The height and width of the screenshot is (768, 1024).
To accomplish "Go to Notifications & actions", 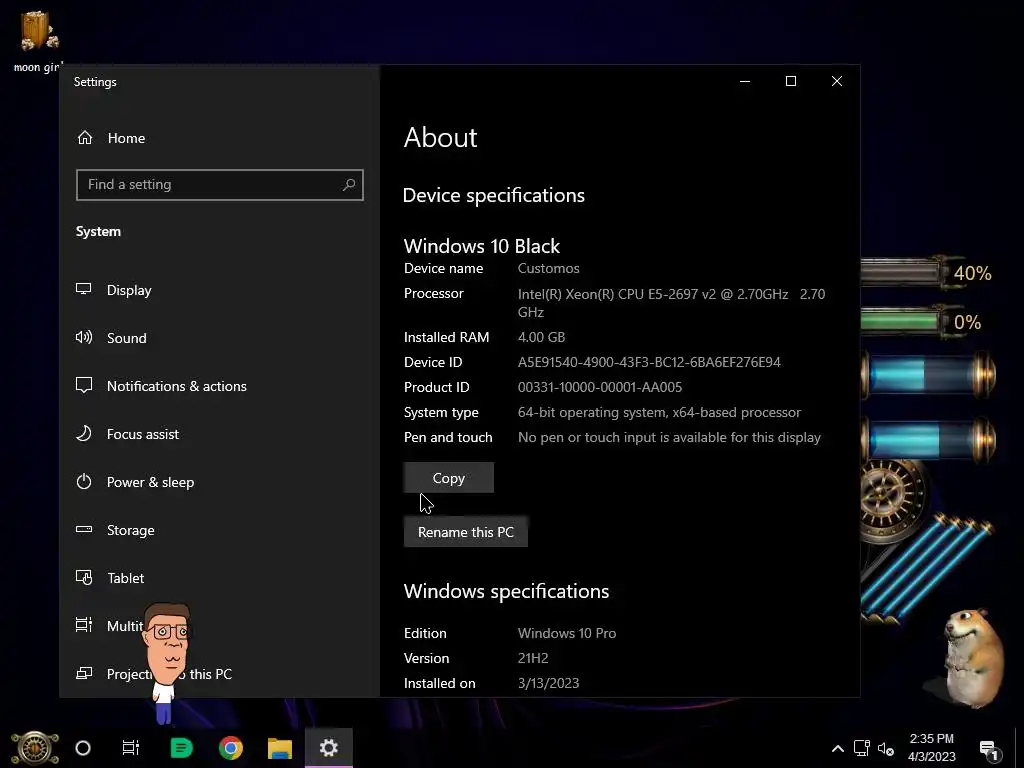I will (177, 386).
